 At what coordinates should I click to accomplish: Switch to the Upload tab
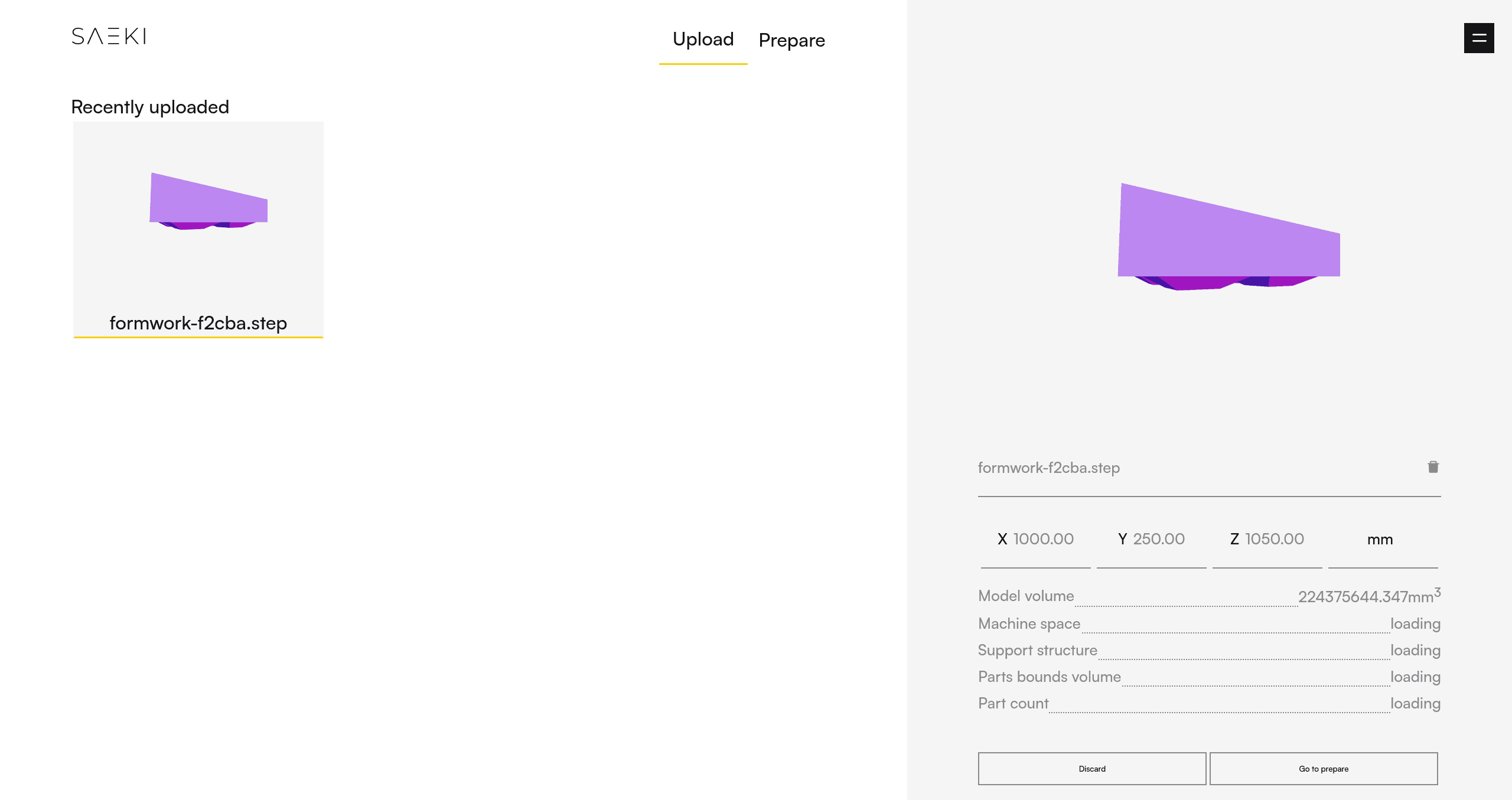(x=703, y=40)
